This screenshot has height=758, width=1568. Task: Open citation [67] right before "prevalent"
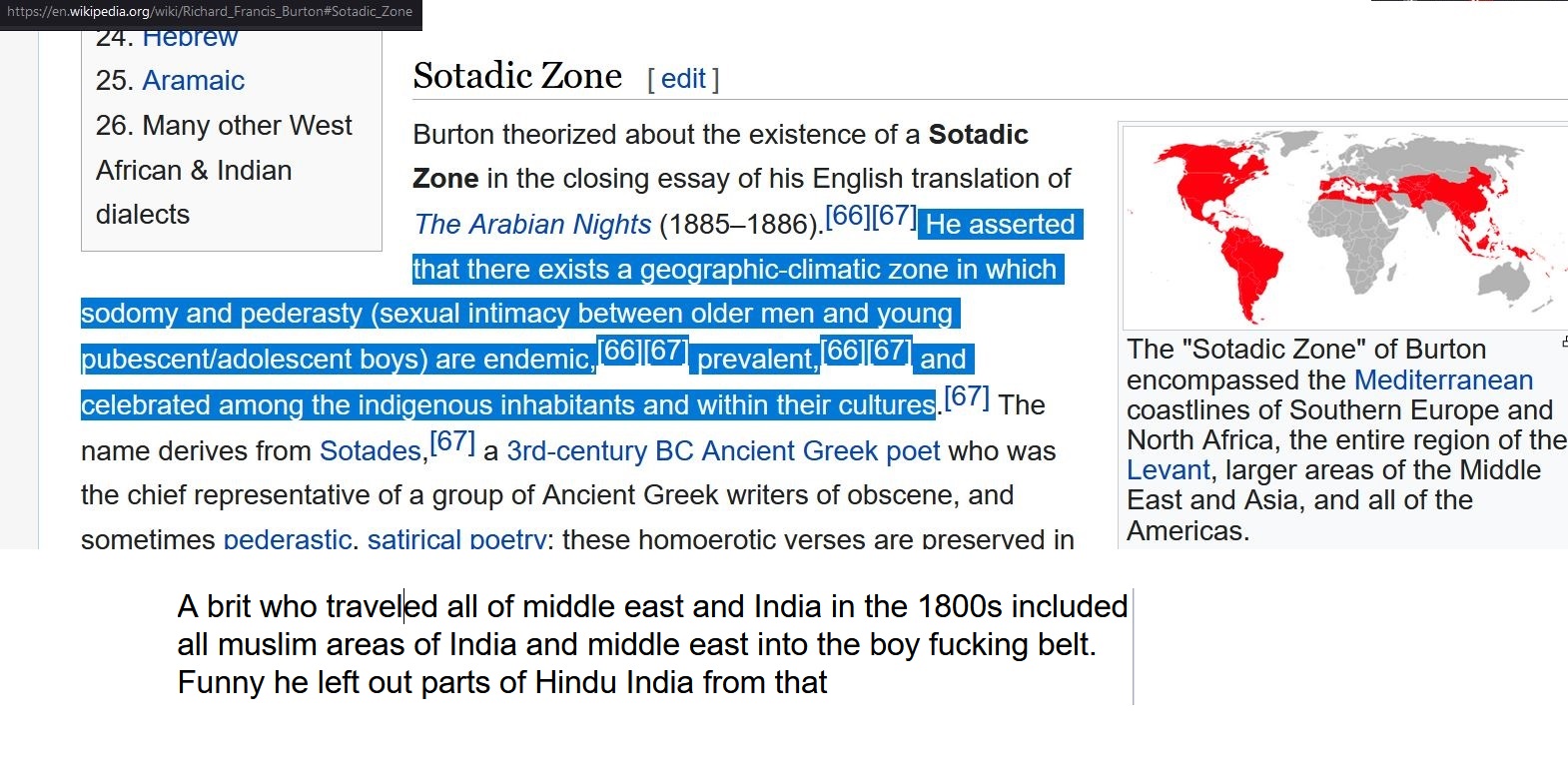[x=666, y=352]
